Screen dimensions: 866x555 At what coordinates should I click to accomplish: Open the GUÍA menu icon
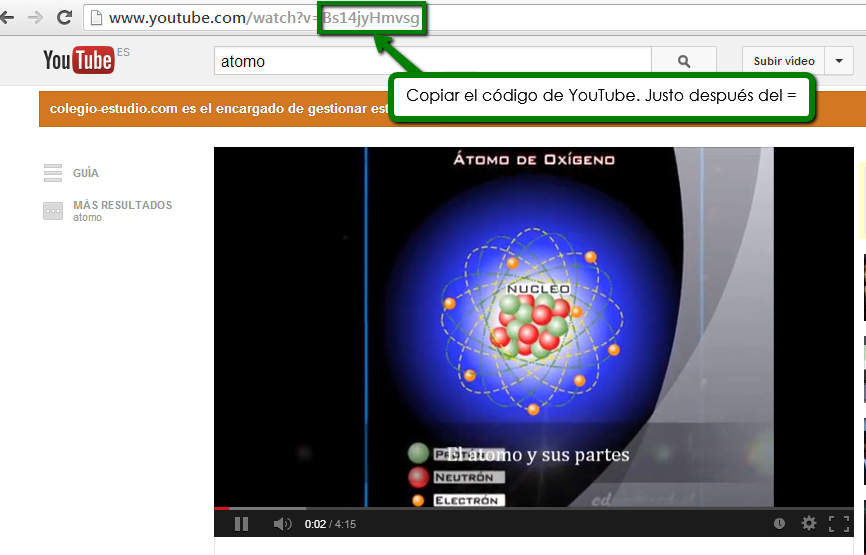tap(53, 173)
